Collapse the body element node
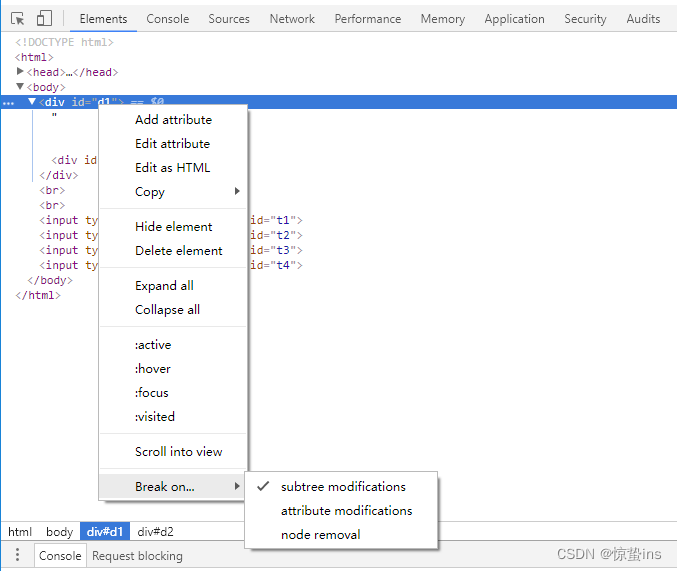This screenshot has width=677, height=571. (20, 86)
